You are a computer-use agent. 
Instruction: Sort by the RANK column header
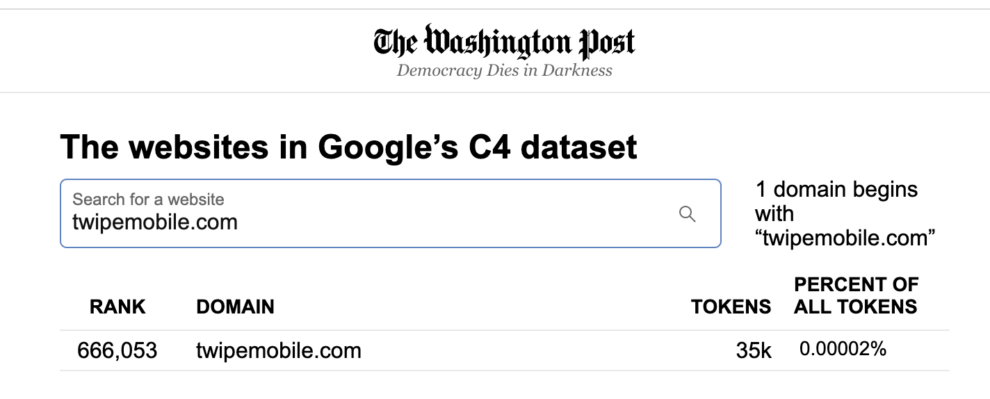click(117, 307)
